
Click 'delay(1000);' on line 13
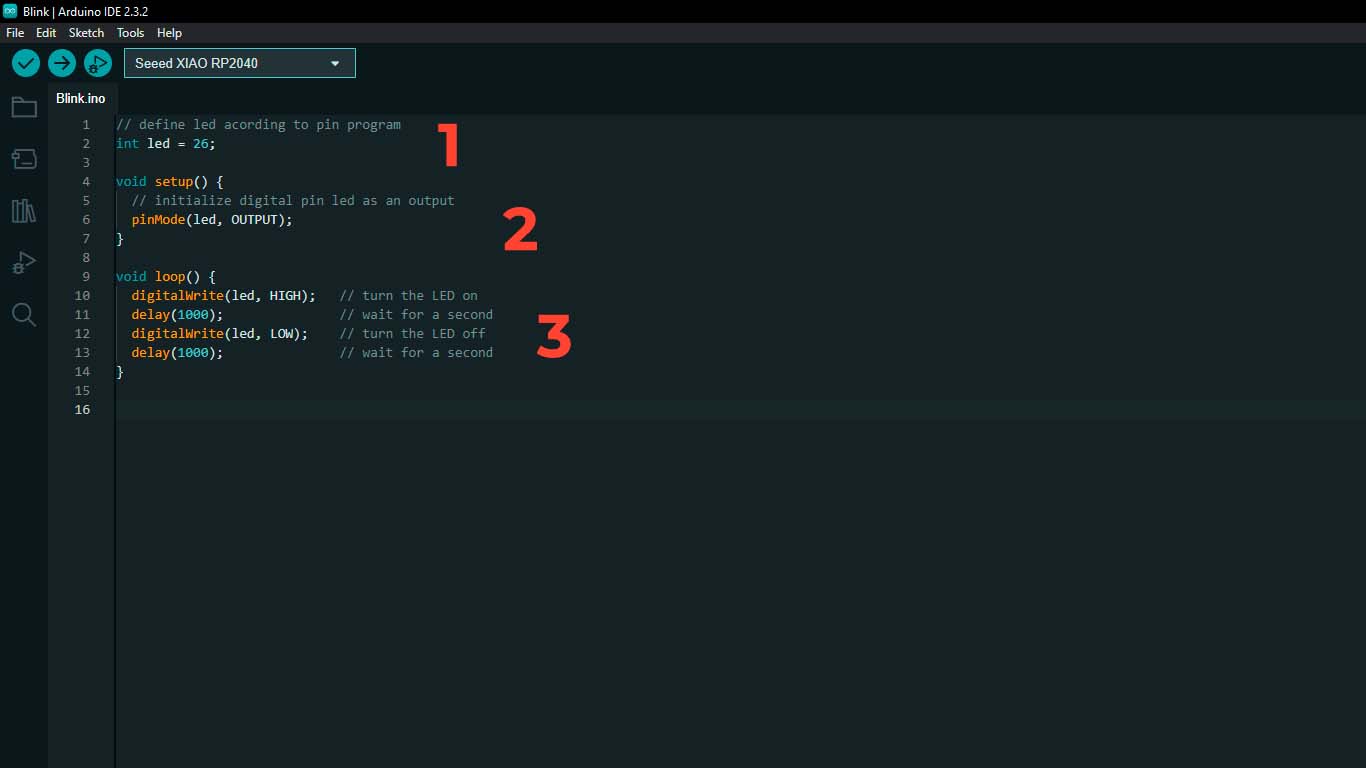pyautogui.click(x=177, y=352)
